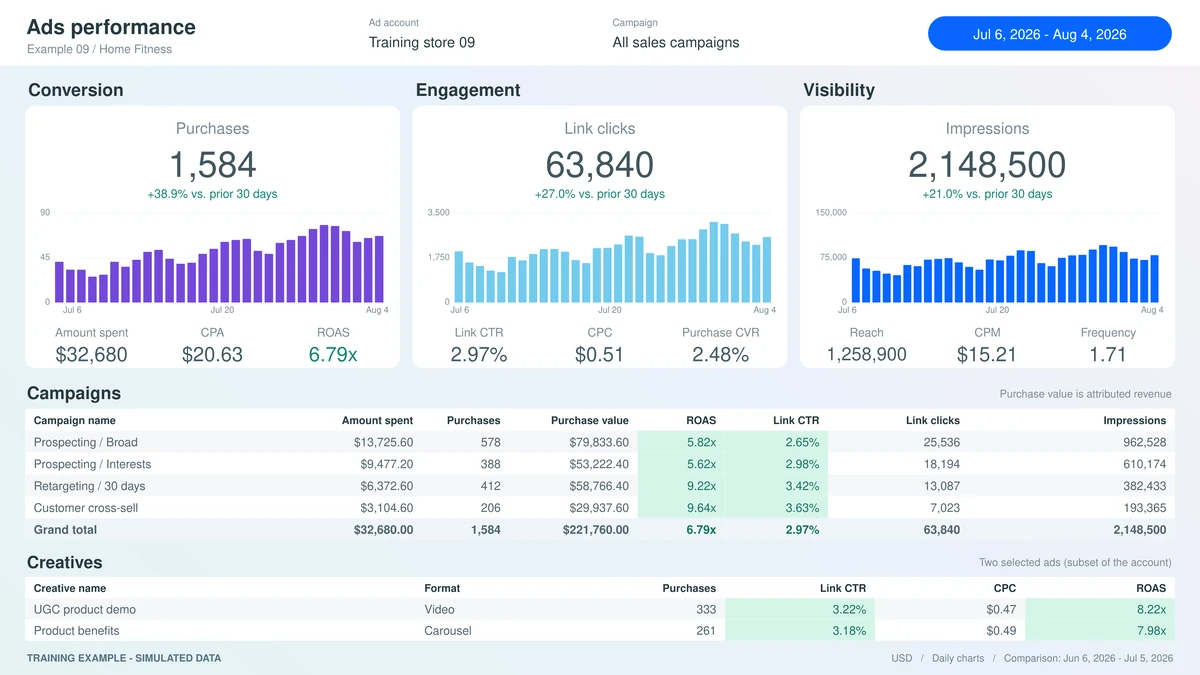The width and height of the screenshot is (1200, 675).
Task: Select the Product benefits creative row
Action: click(x=600, y=631)
